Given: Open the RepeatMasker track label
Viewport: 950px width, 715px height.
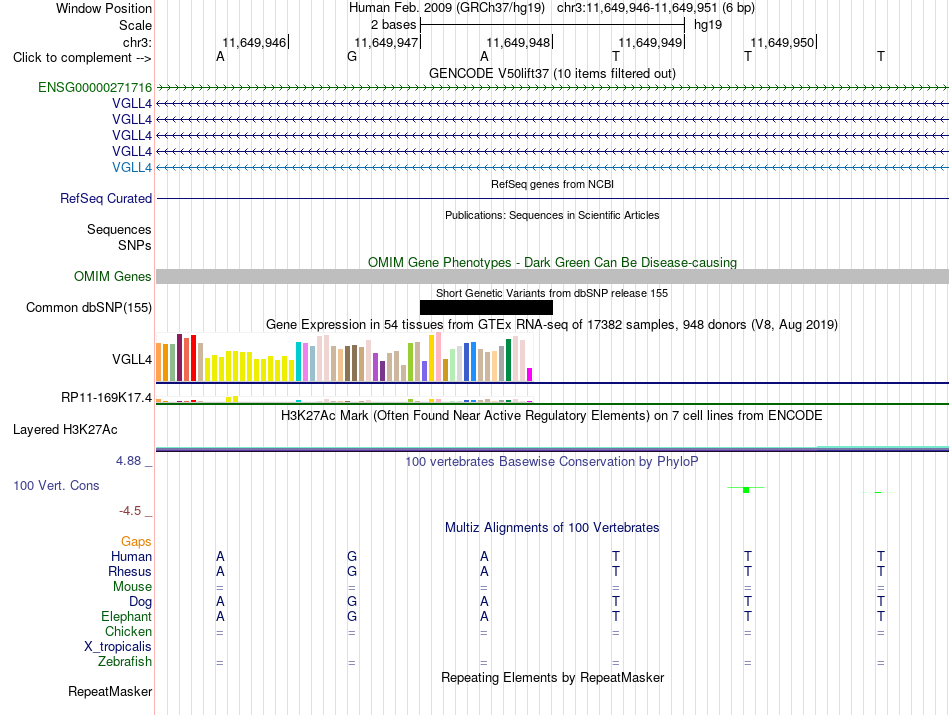Looking at the screenshot, I should [x=110, y=691].
